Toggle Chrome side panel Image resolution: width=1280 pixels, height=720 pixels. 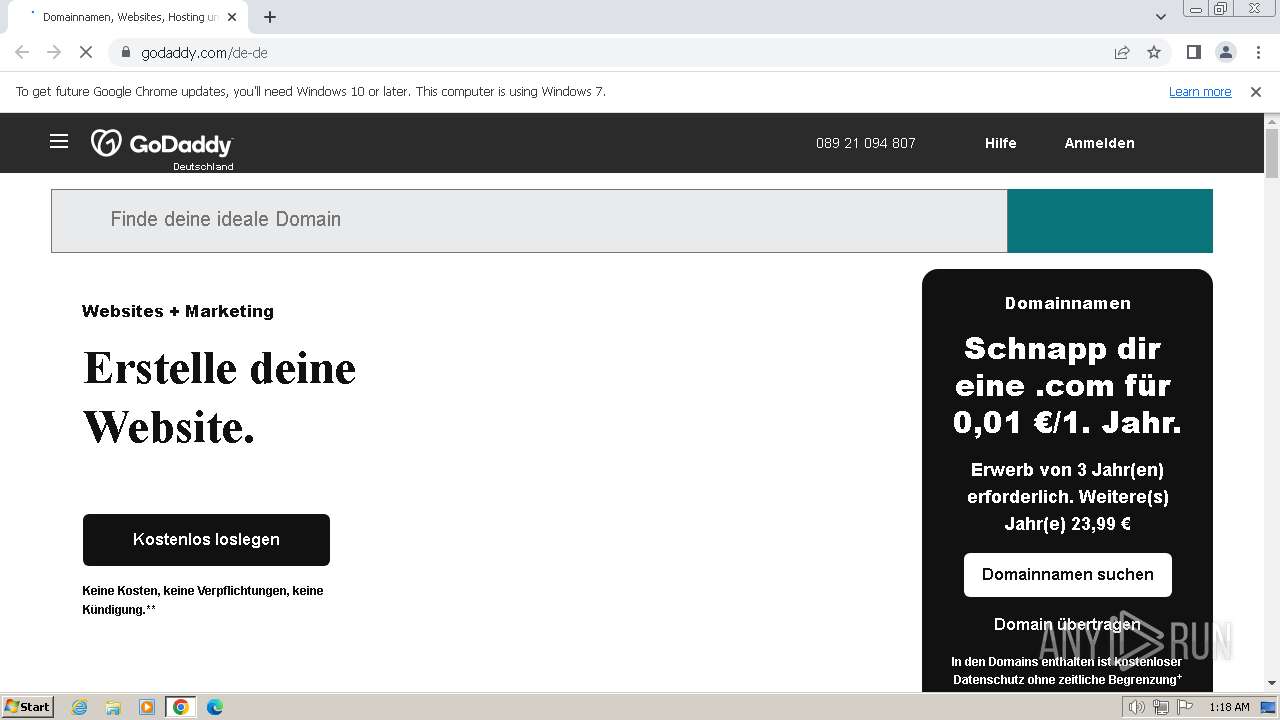pyautogui.click(x=1193, y=52)
